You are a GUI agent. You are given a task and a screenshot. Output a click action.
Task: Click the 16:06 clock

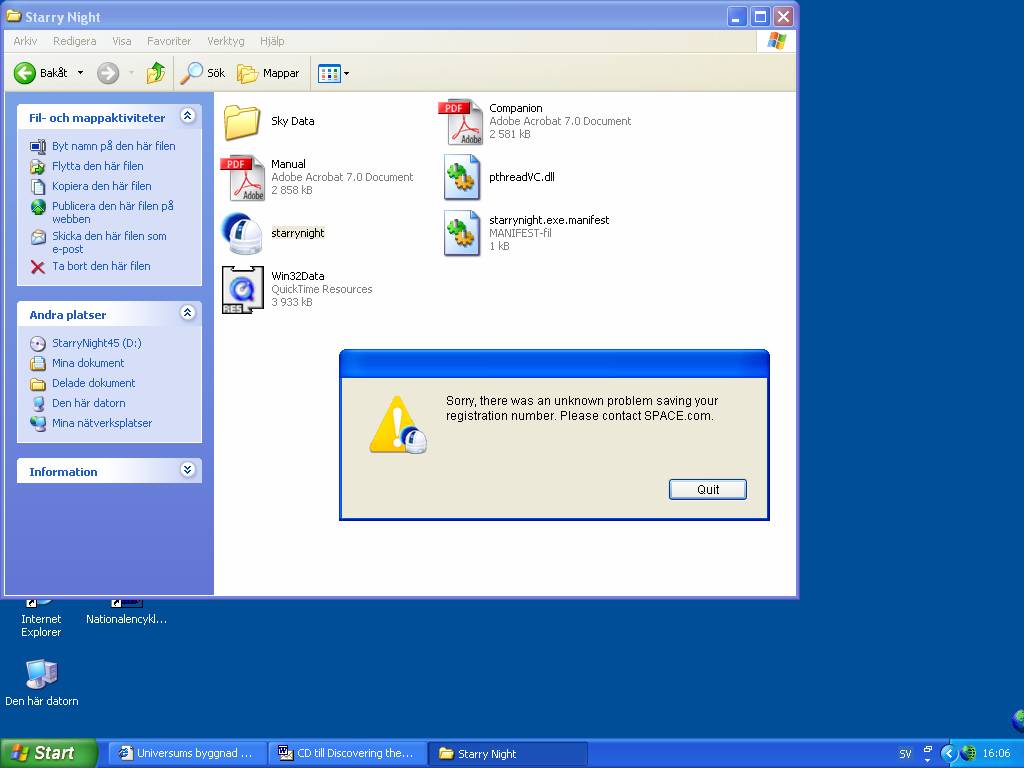click(997, 754)
